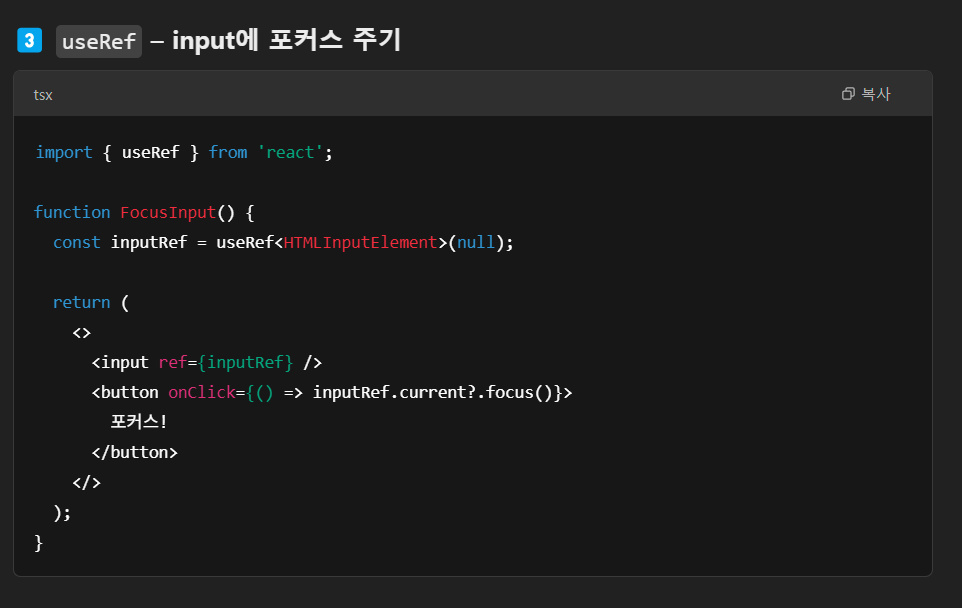Click the heading text 'input에 포커스 주기'

pyautogui.click(x=287, y=40)
